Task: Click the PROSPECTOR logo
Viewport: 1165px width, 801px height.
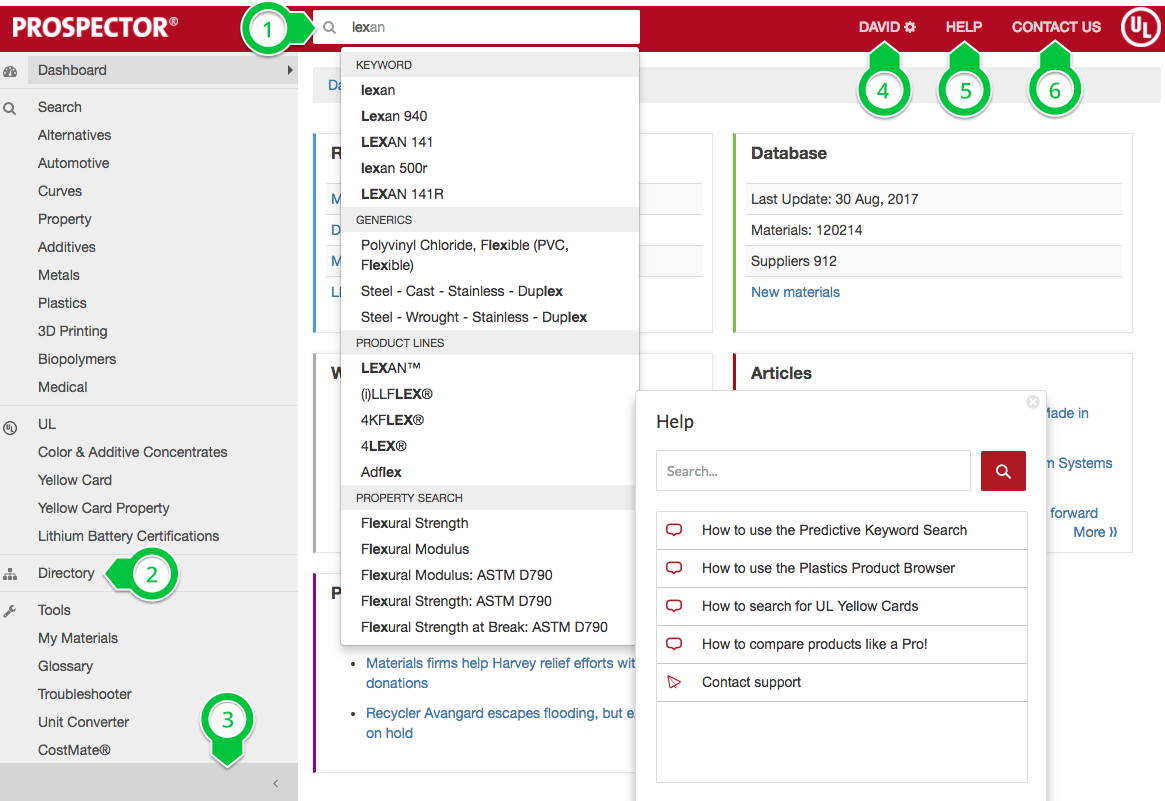Action: 95,27
